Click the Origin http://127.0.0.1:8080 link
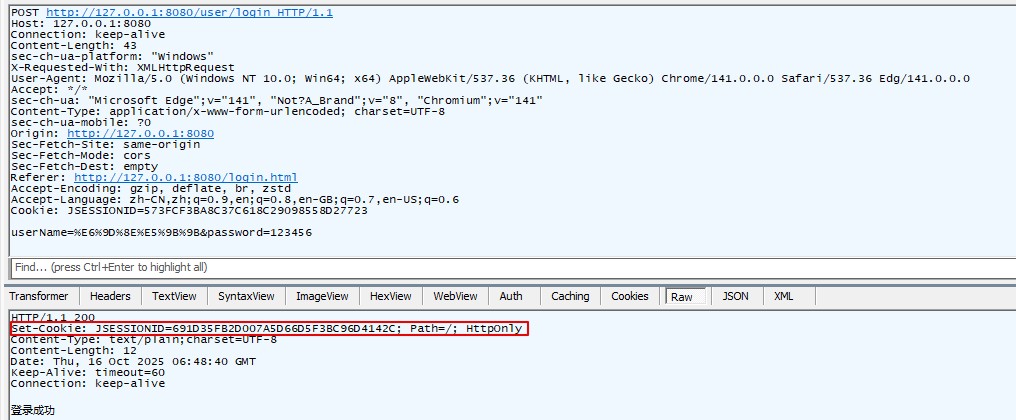Screen dimensions: 1016x420 [x=140, y=134]
